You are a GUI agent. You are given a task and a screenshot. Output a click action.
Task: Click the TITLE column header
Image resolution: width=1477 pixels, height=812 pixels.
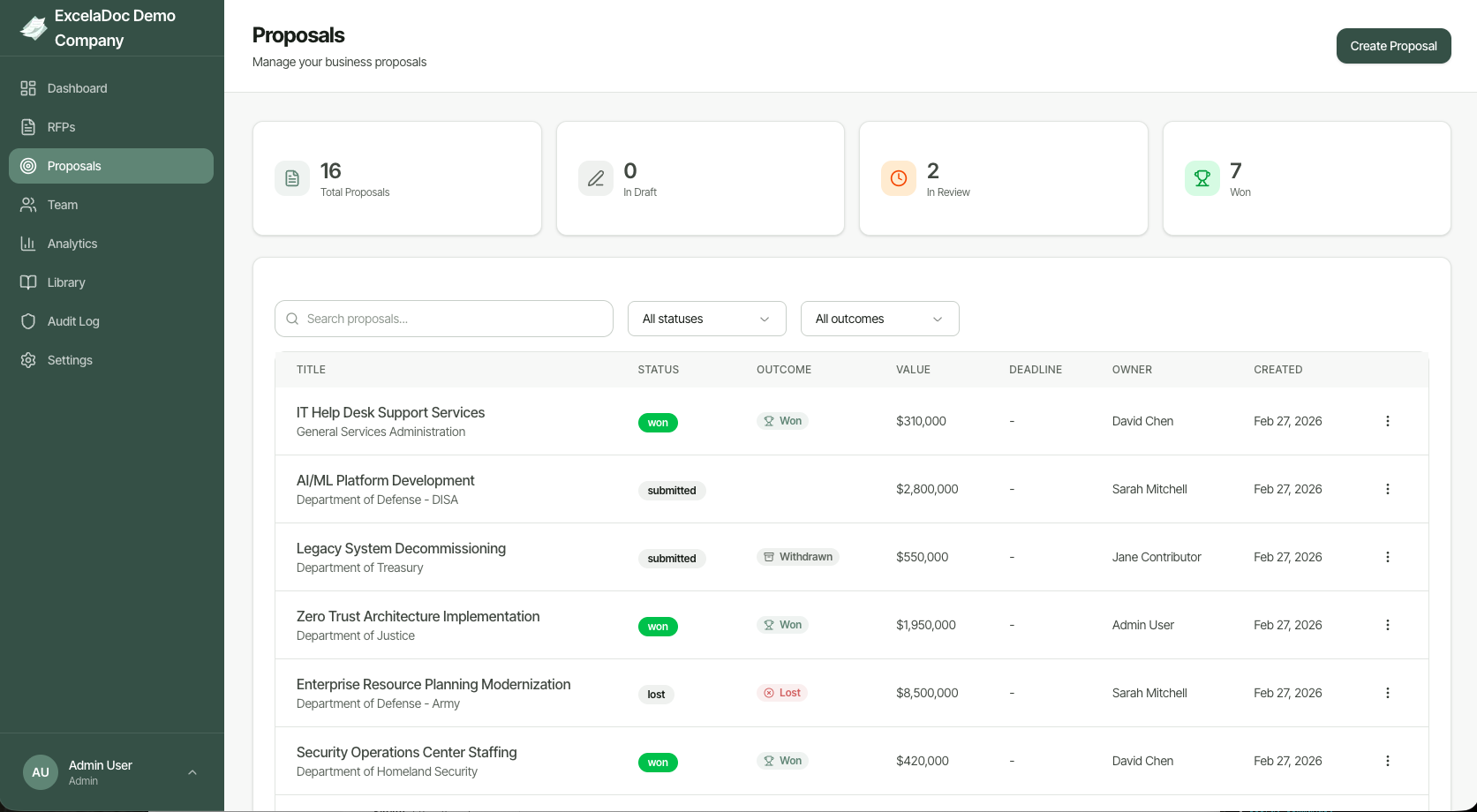pos(311,370)
